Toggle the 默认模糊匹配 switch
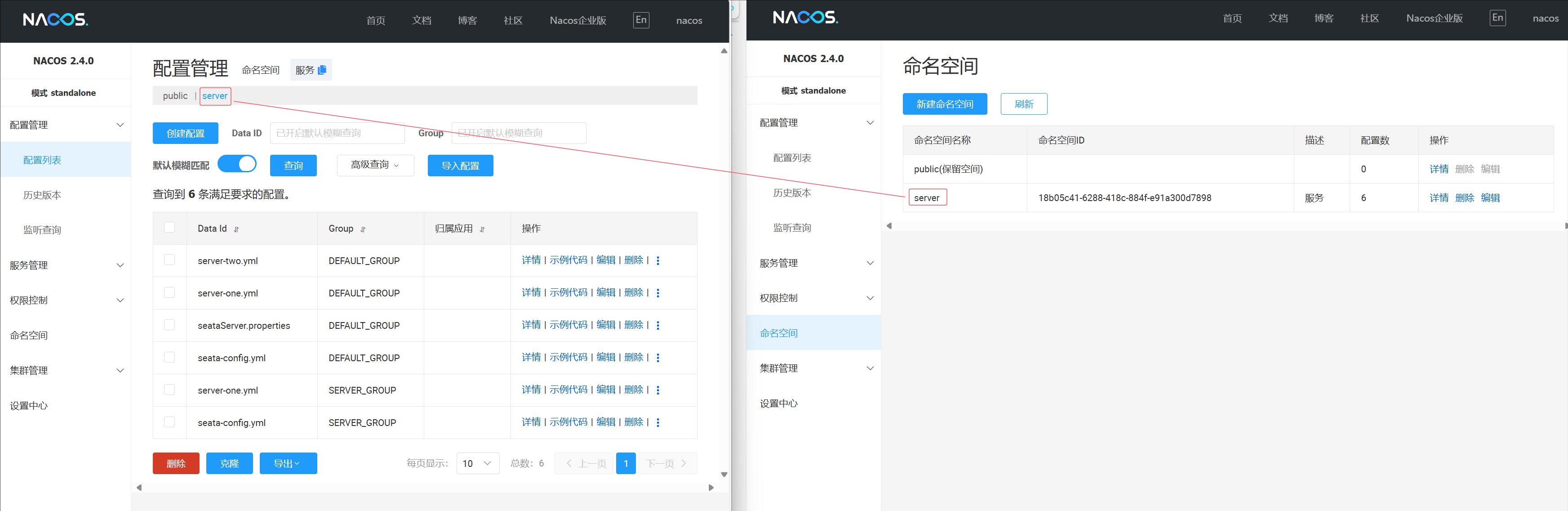 [237, 165]
